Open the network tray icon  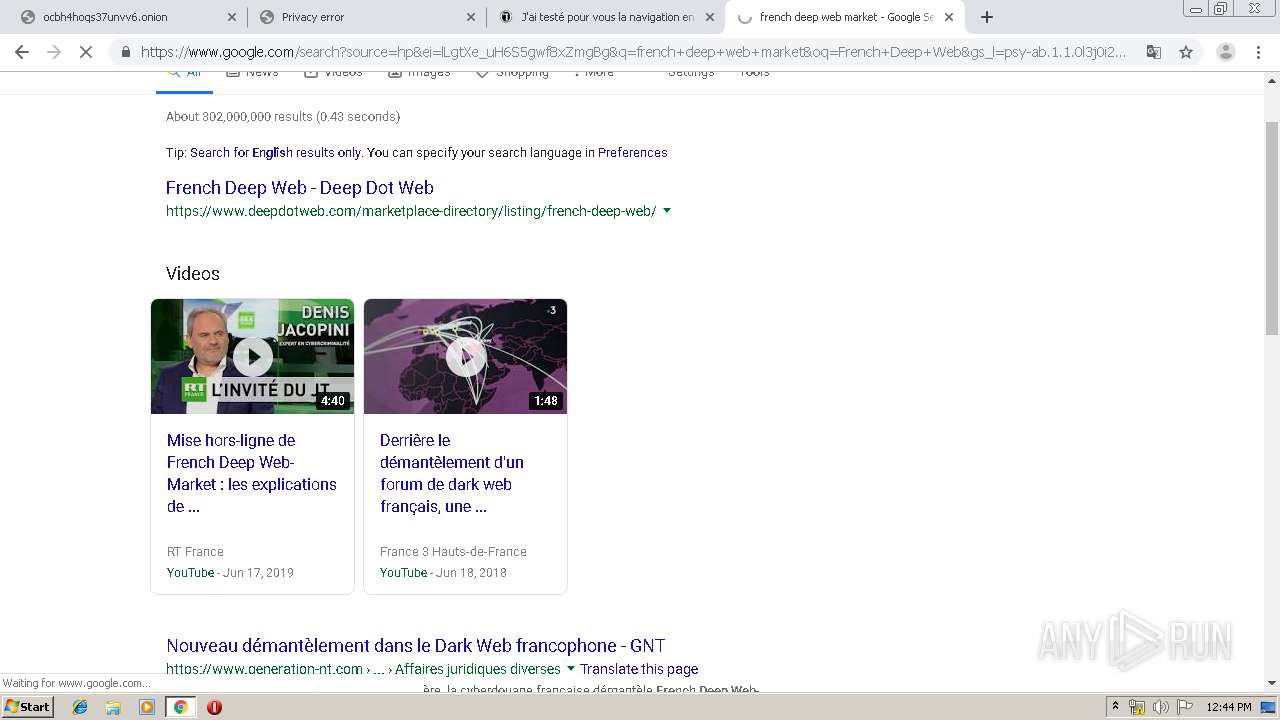(1136, 707)
